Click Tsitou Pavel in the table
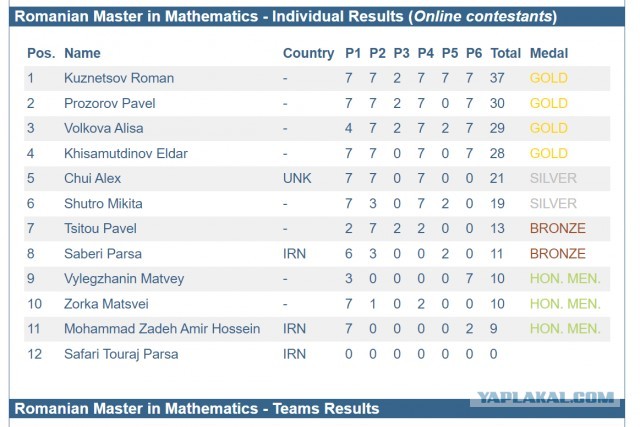 pyautogui.click(x=100, y=229)
